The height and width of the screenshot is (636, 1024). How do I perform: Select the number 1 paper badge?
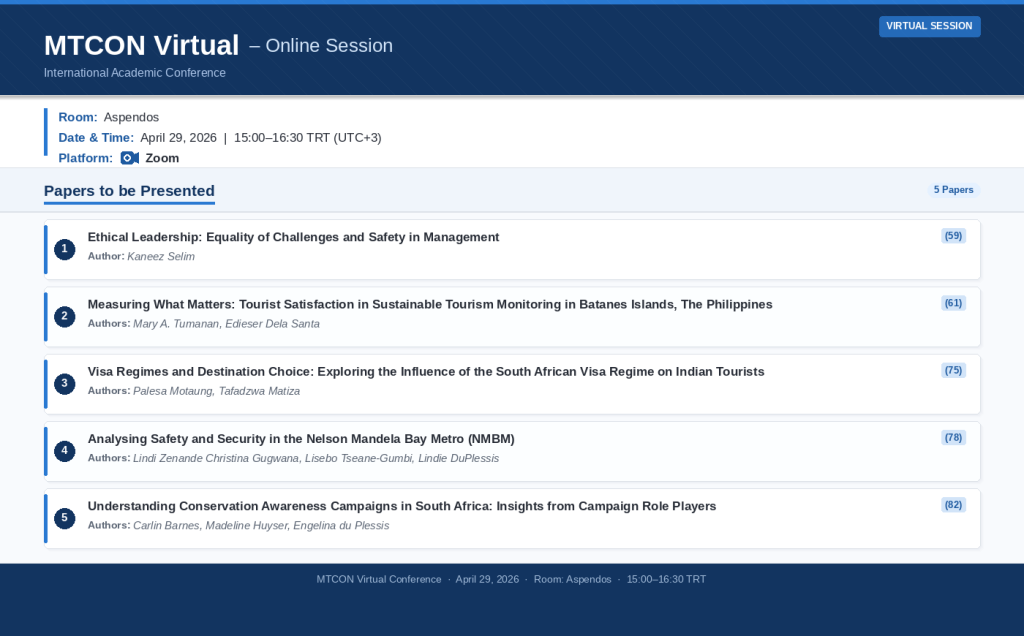[65, 249]
